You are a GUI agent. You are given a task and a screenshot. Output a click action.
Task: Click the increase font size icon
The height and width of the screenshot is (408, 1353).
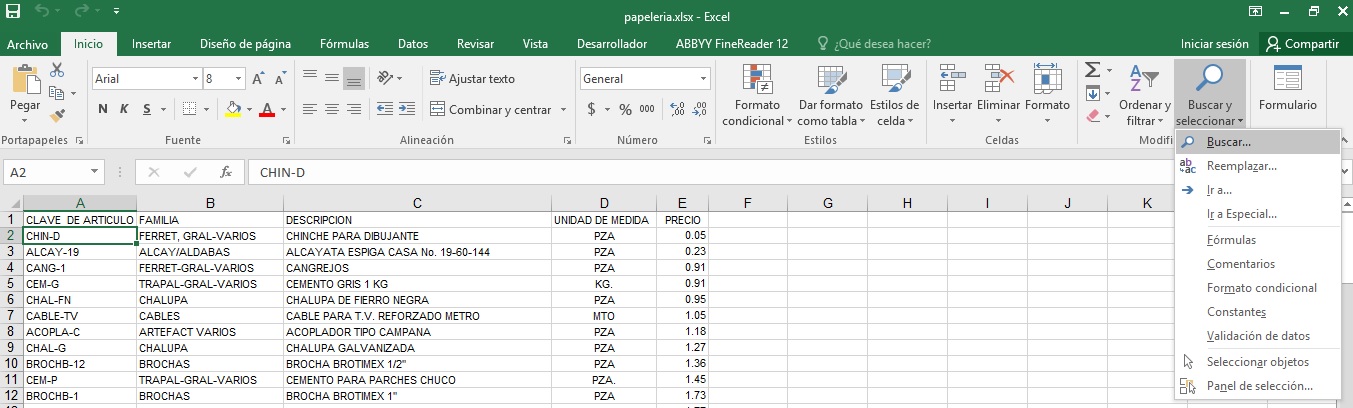pyautogui.click(x=258, y=79)
